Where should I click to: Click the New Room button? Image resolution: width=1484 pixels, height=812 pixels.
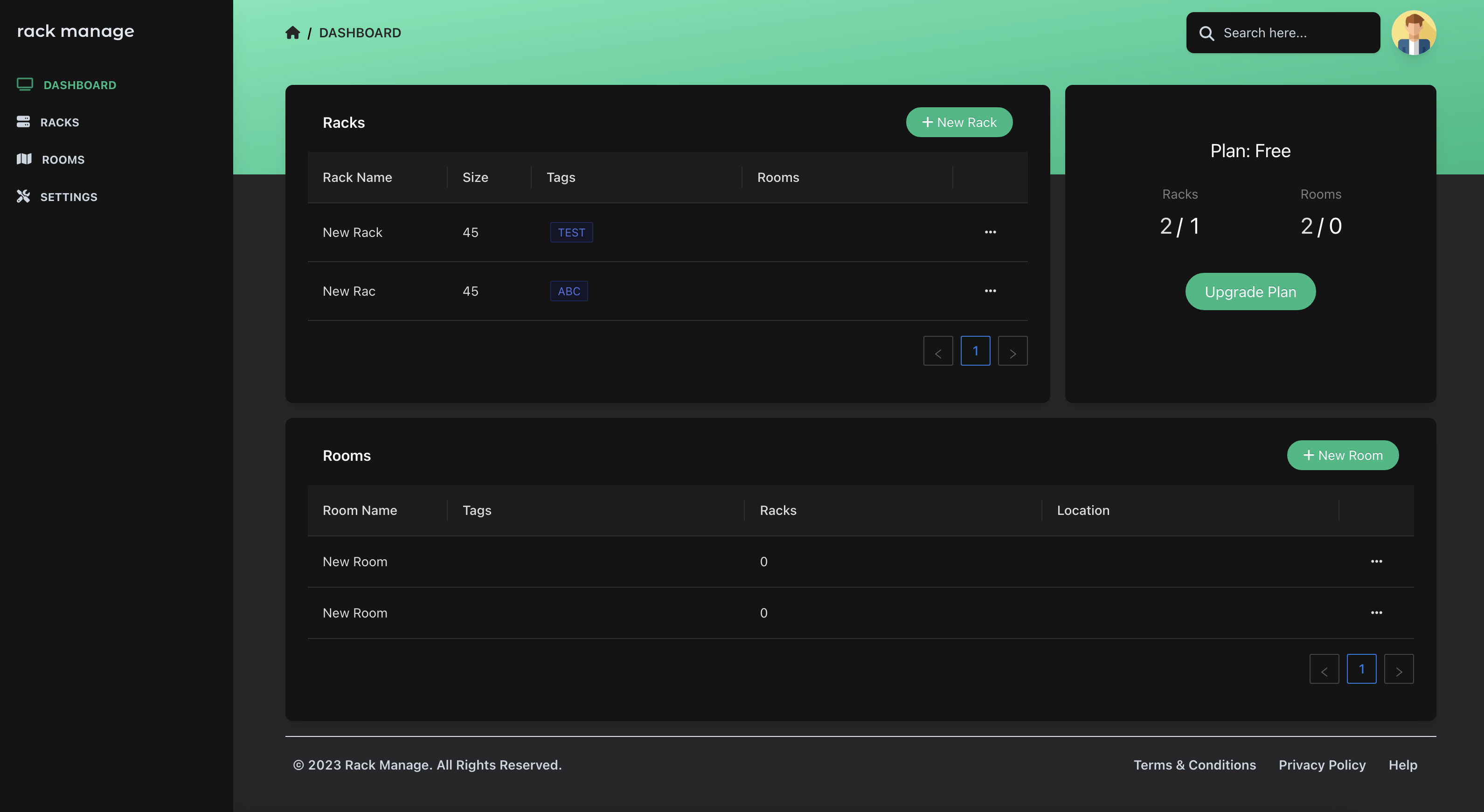(x=1342, y=455)
